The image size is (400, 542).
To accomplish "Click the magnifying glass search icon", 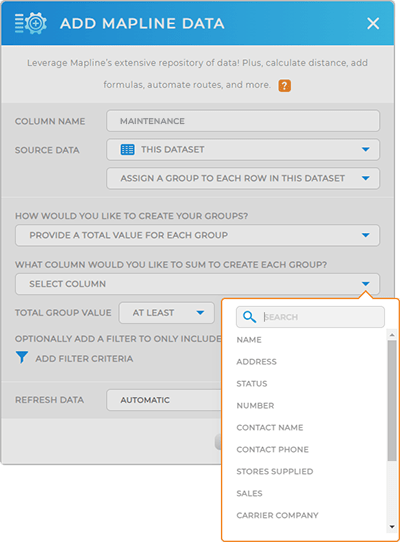I will point(249,317).
